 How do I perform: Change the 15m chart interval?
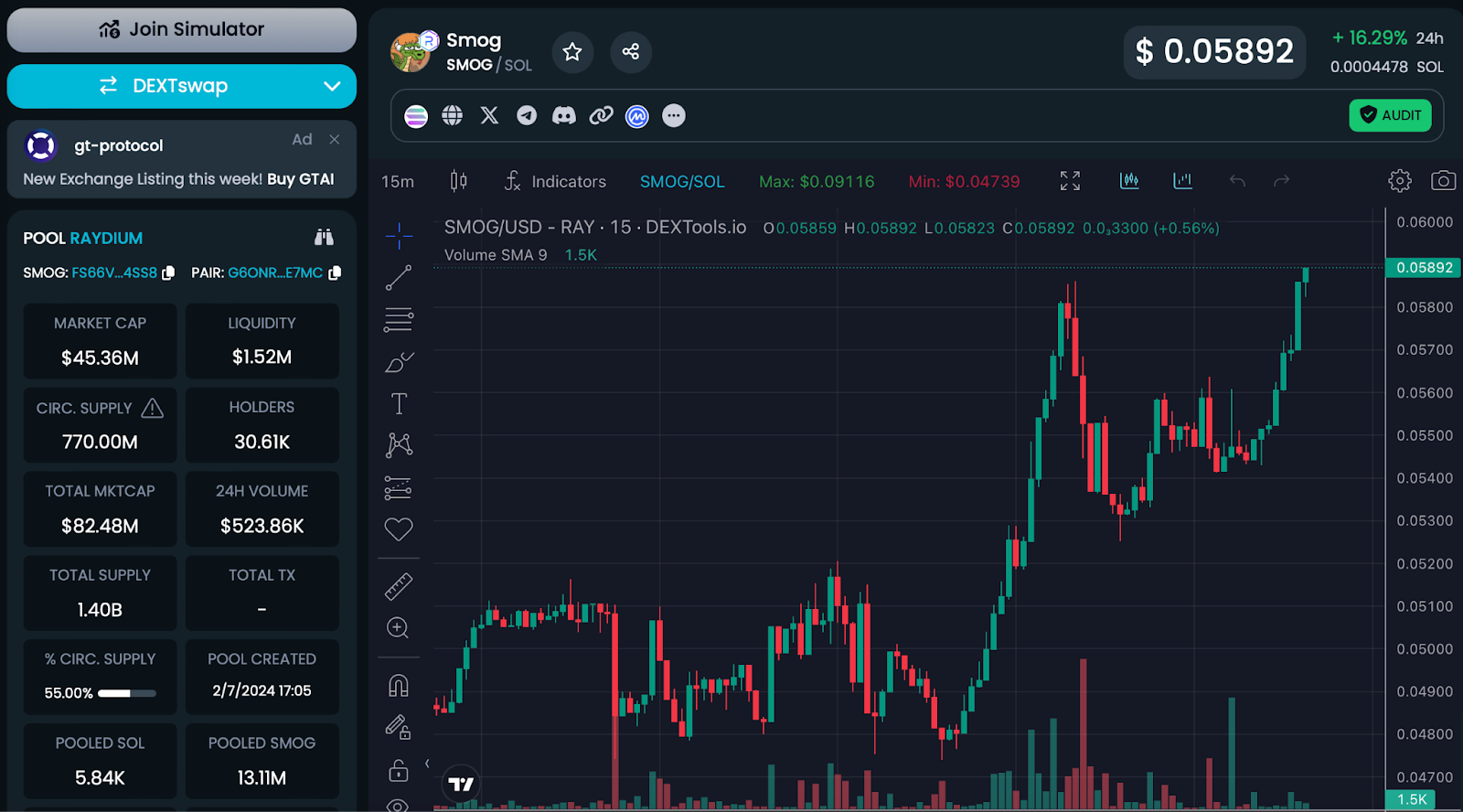398,182
